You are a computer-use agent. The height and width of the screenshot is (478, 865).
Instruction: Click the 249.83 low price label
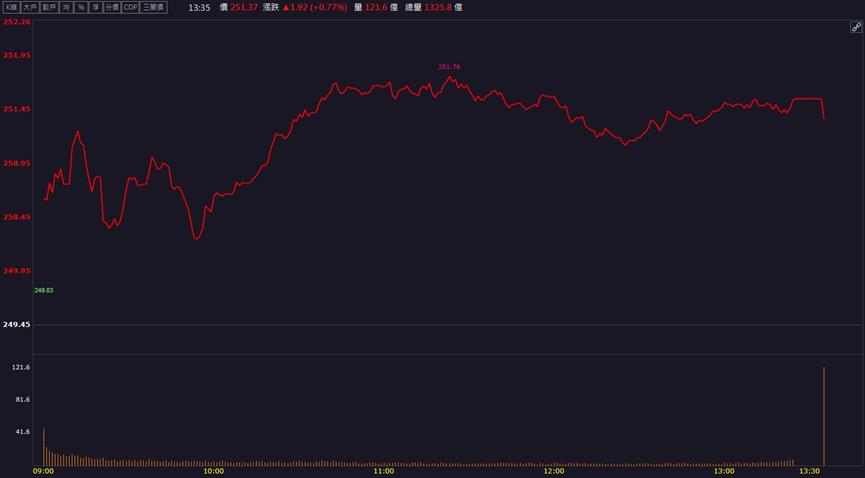tap(44, 290)
